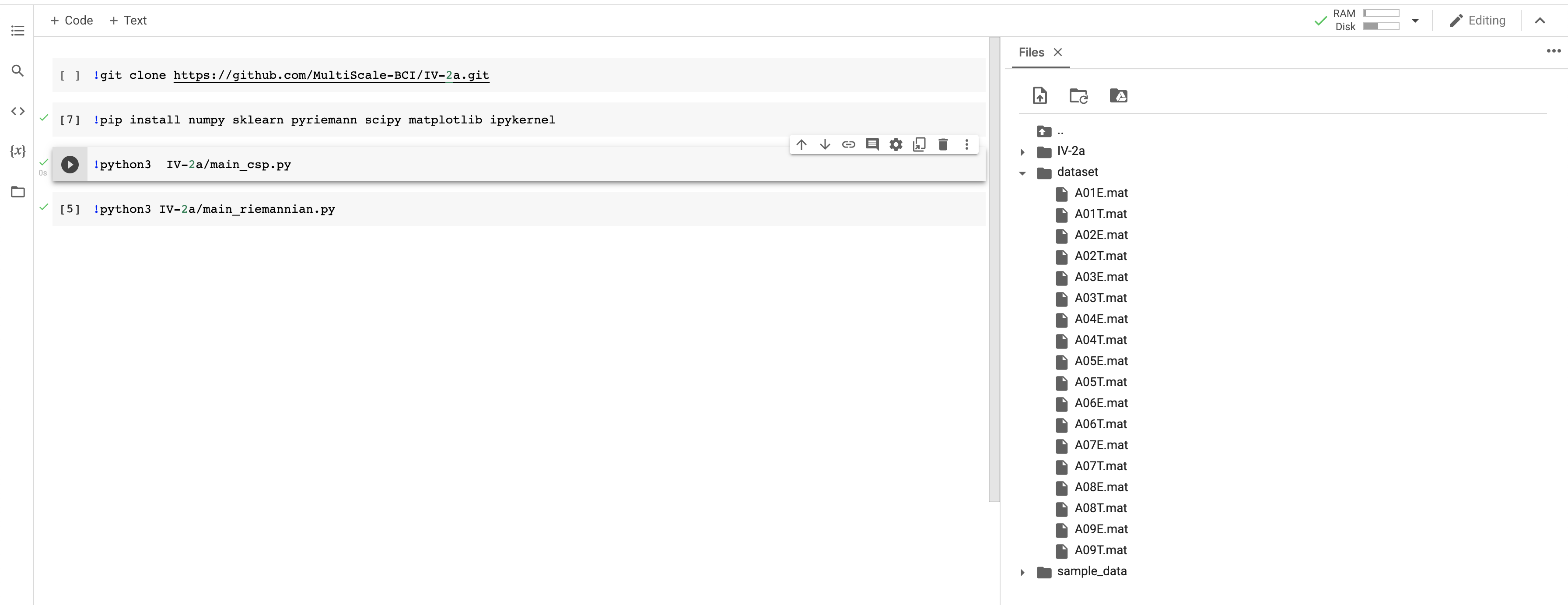The height and width of the screenshot is (605, 1568).
Task: Run the main_csp.py cell
Action: tap(70, 165)
